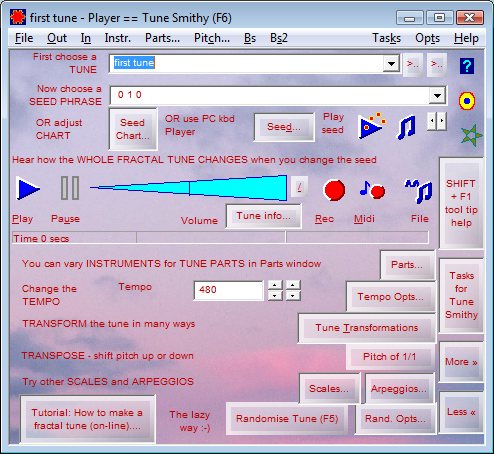Click the Seed... button

click(x=284, y=127)
